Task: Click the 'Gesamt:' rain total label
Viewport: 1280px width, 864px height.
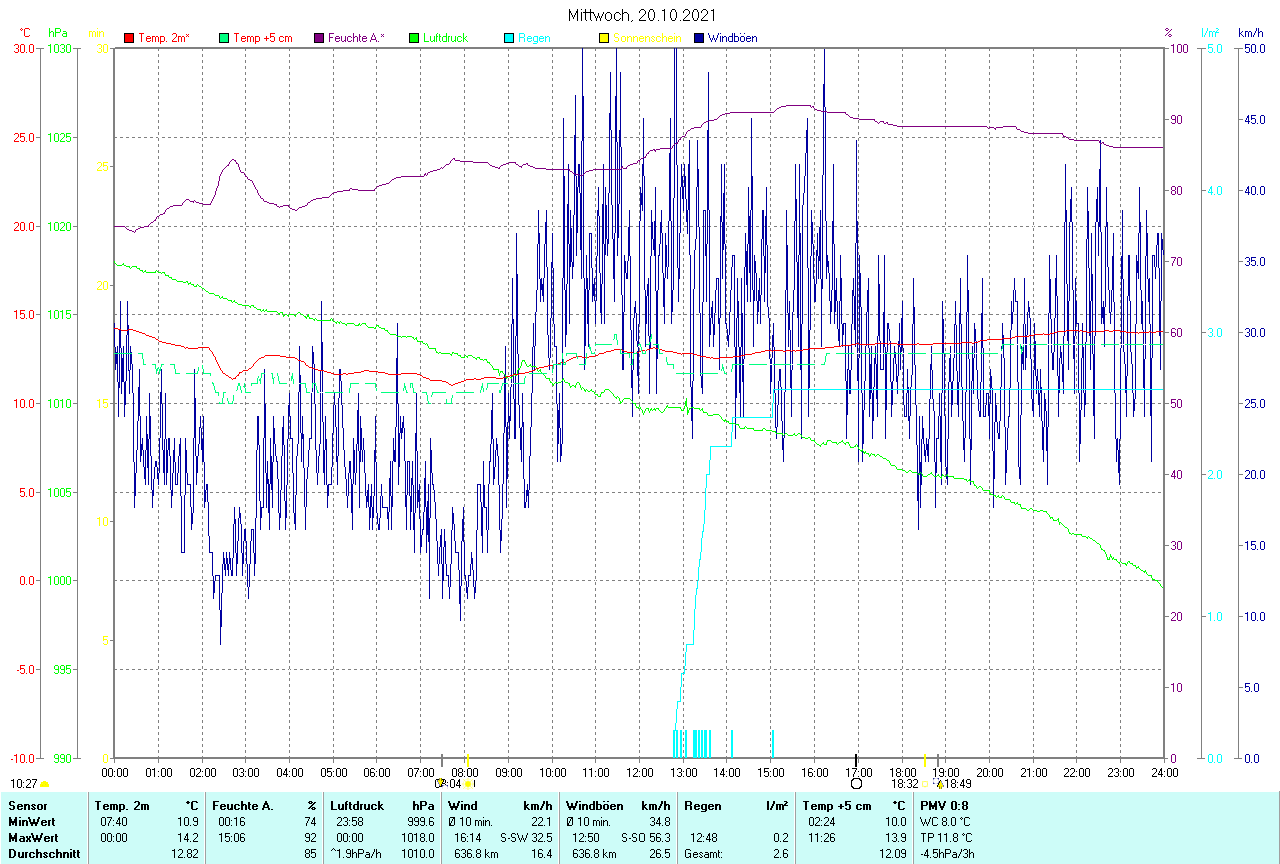Action: coord(703,854)
